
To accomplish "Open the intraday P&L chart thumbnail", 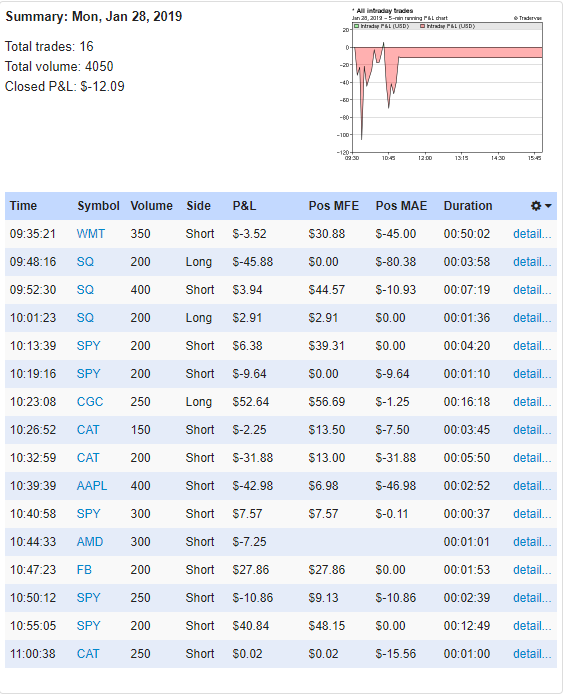I will (441, 84).
